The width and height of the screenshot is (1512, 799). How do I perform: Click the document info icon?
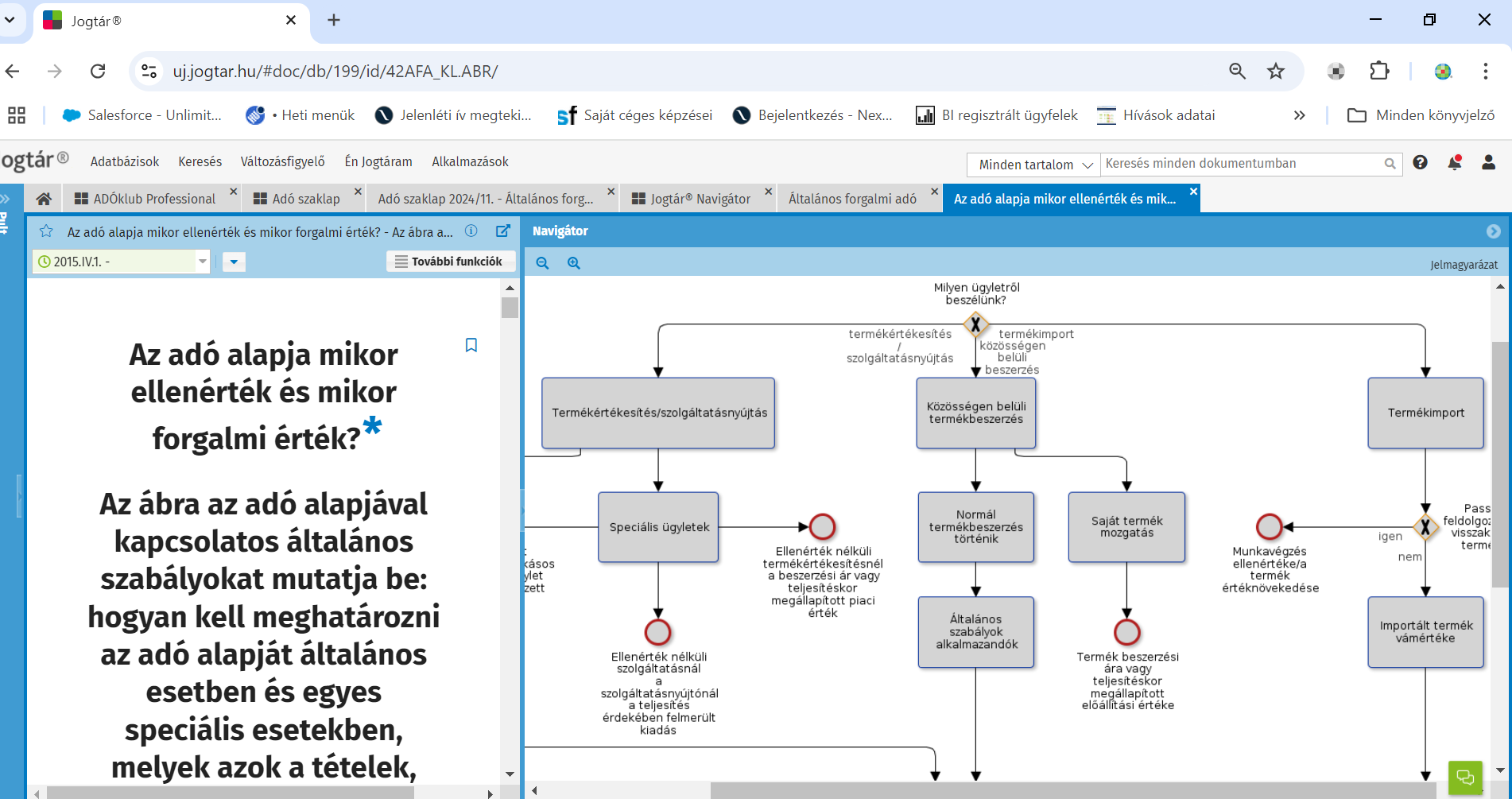pos(471,231)
